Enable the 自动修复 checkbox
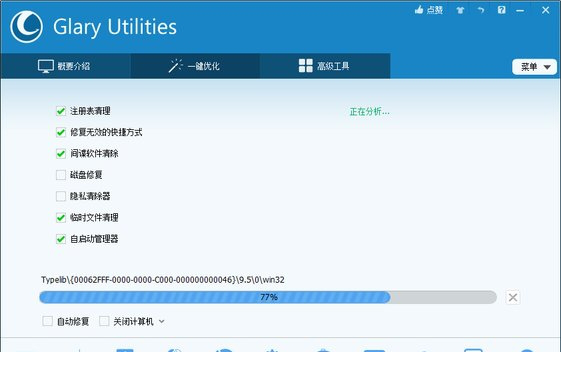 coord(48,321)
